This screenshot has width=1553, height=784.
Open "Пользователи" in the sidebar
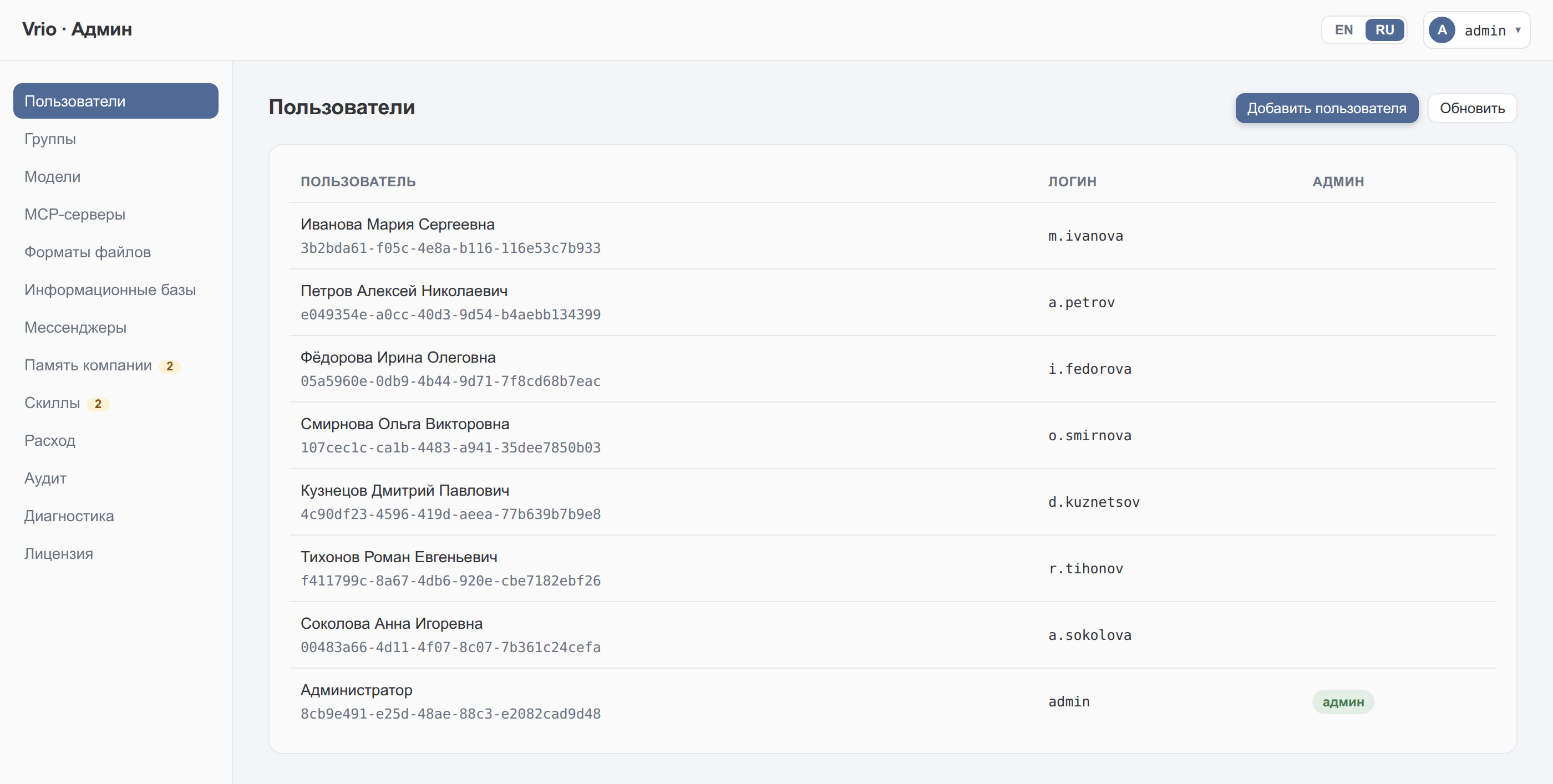click(116, 101)
